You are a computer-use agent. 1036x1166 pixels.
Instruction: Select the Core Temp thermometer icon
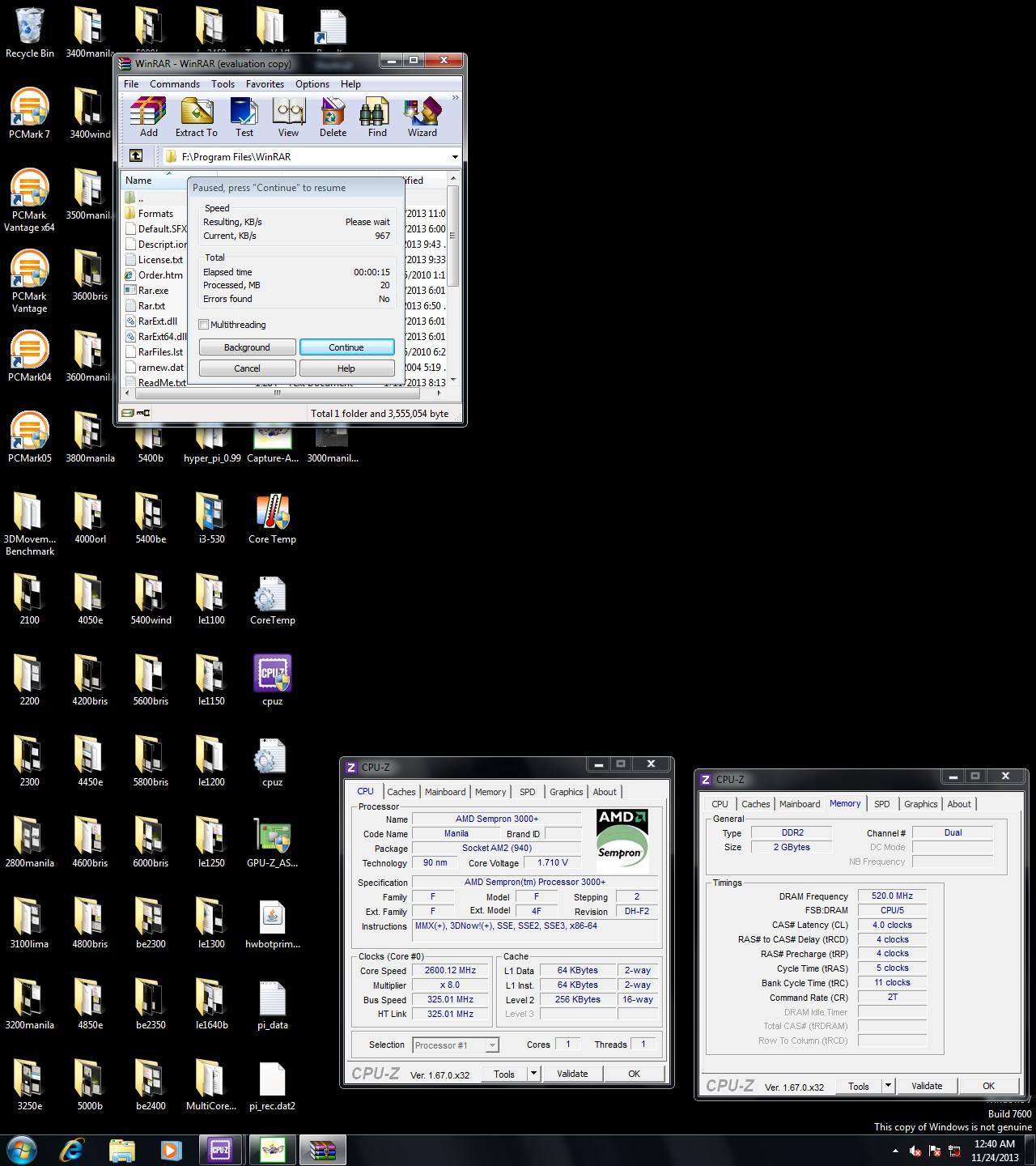272,518
